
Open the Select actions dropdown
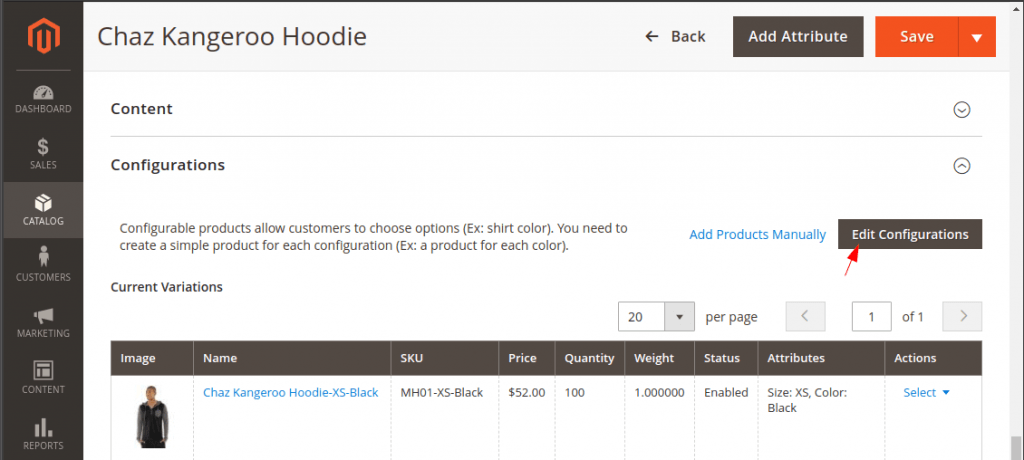click(x=926, y=393)
